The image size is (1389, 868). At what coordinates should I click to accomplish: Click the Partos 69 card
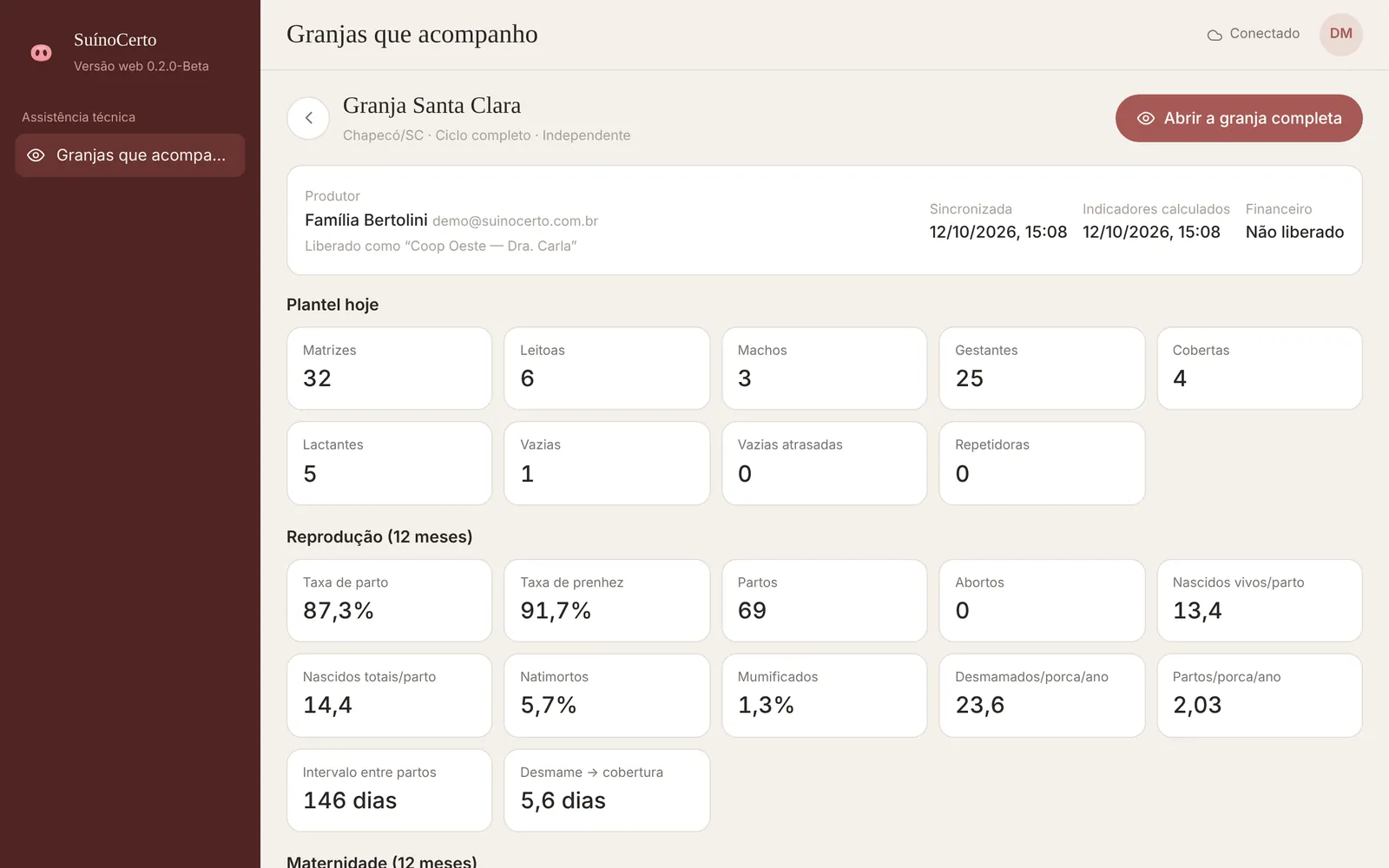pos(824,601)
